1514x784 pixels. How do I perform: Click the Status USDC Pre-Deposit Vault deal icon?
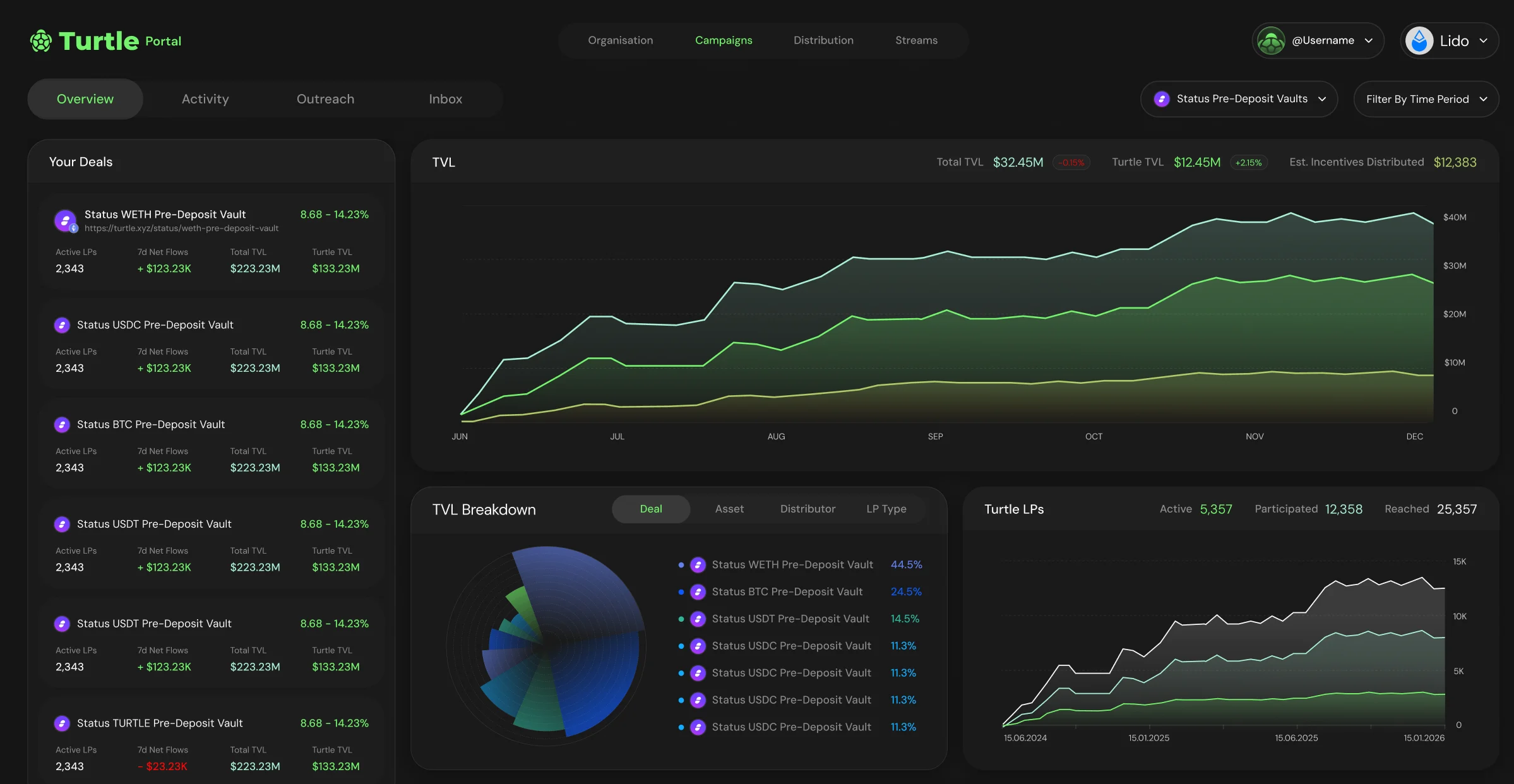[62, 325]
